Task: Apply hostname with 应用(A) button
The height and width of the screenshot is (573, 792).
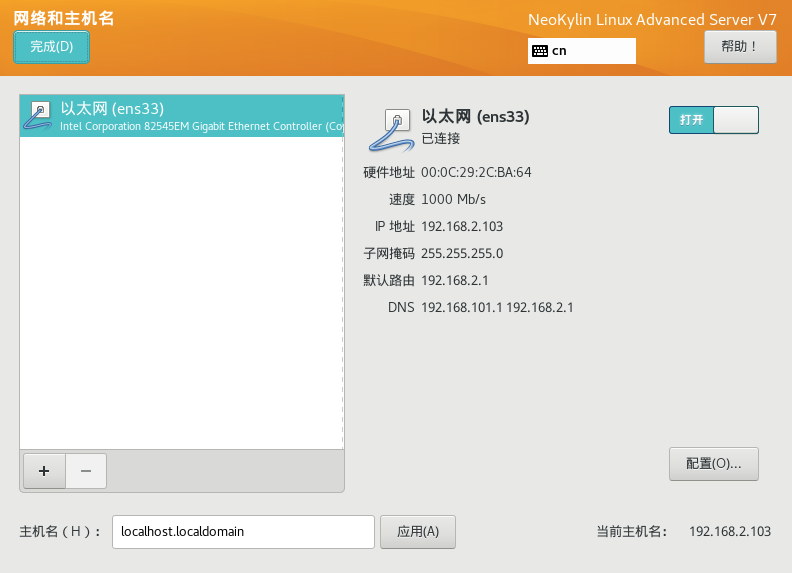Action: 418,532
